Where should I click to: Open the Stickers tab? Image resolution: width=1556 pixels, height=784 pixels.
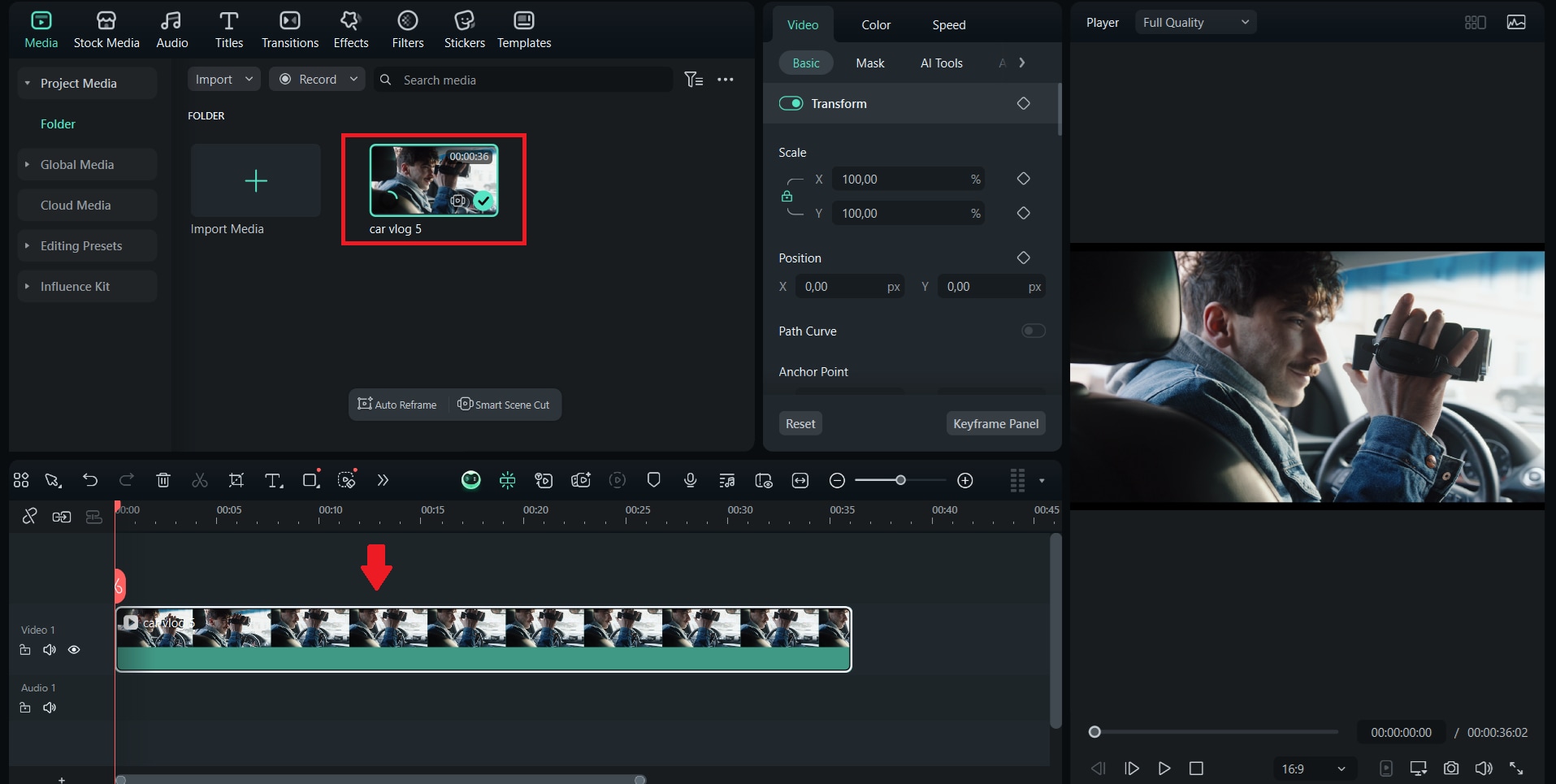[465, 30]
